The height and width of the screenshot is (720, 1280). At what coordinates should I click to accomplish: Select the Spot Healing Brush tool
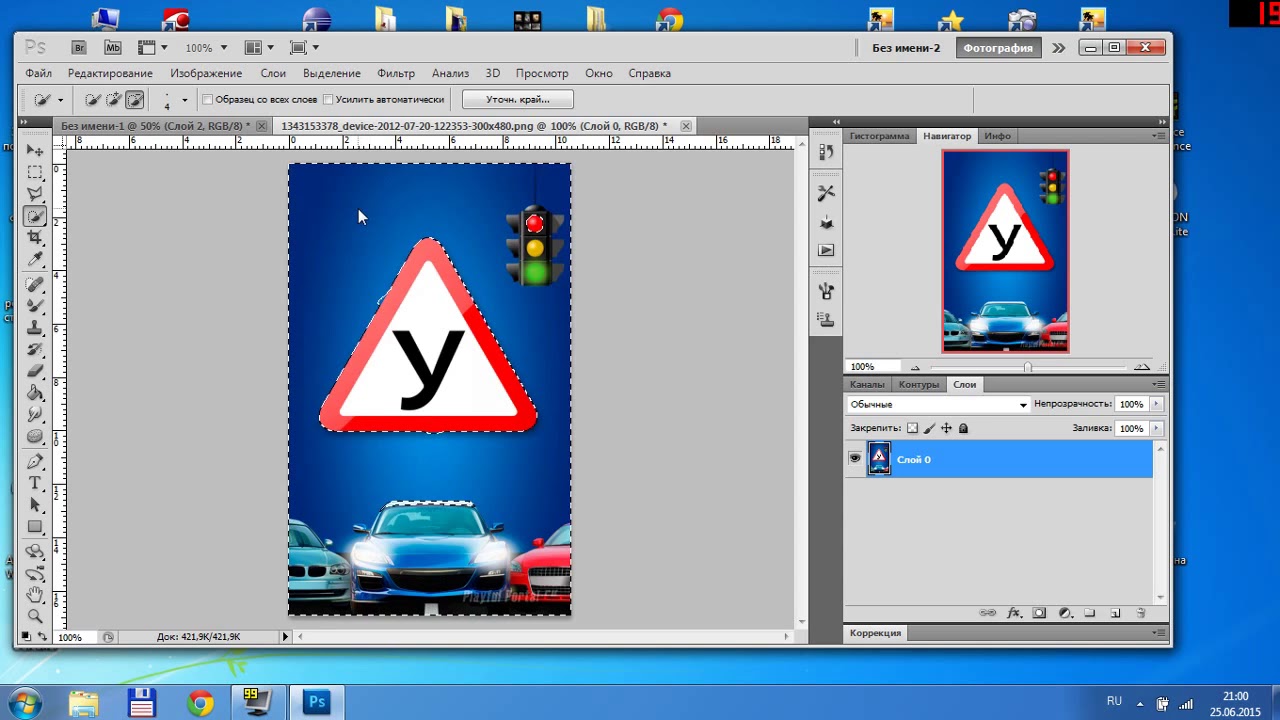(x=35, y=285)
